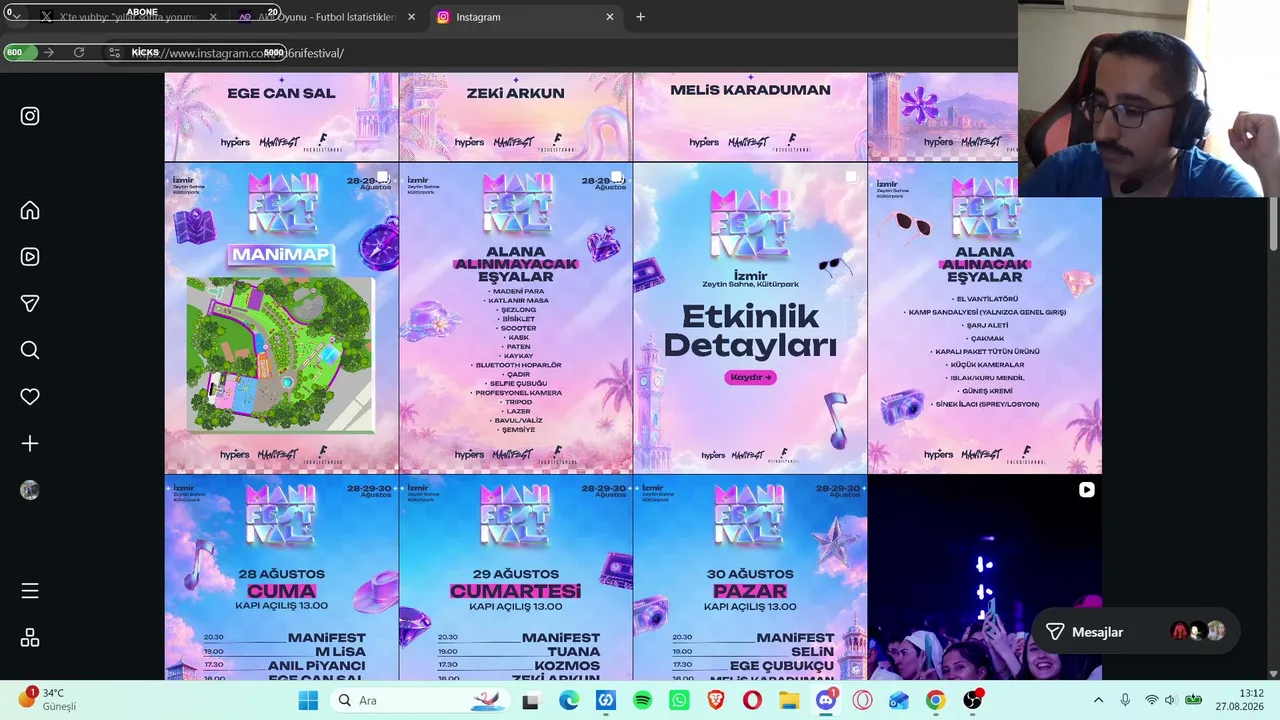Click the Kaydır button on Etkinlik Detayları post
The height and width of the screenshot is (720, 1280).
tap(750, 377)
